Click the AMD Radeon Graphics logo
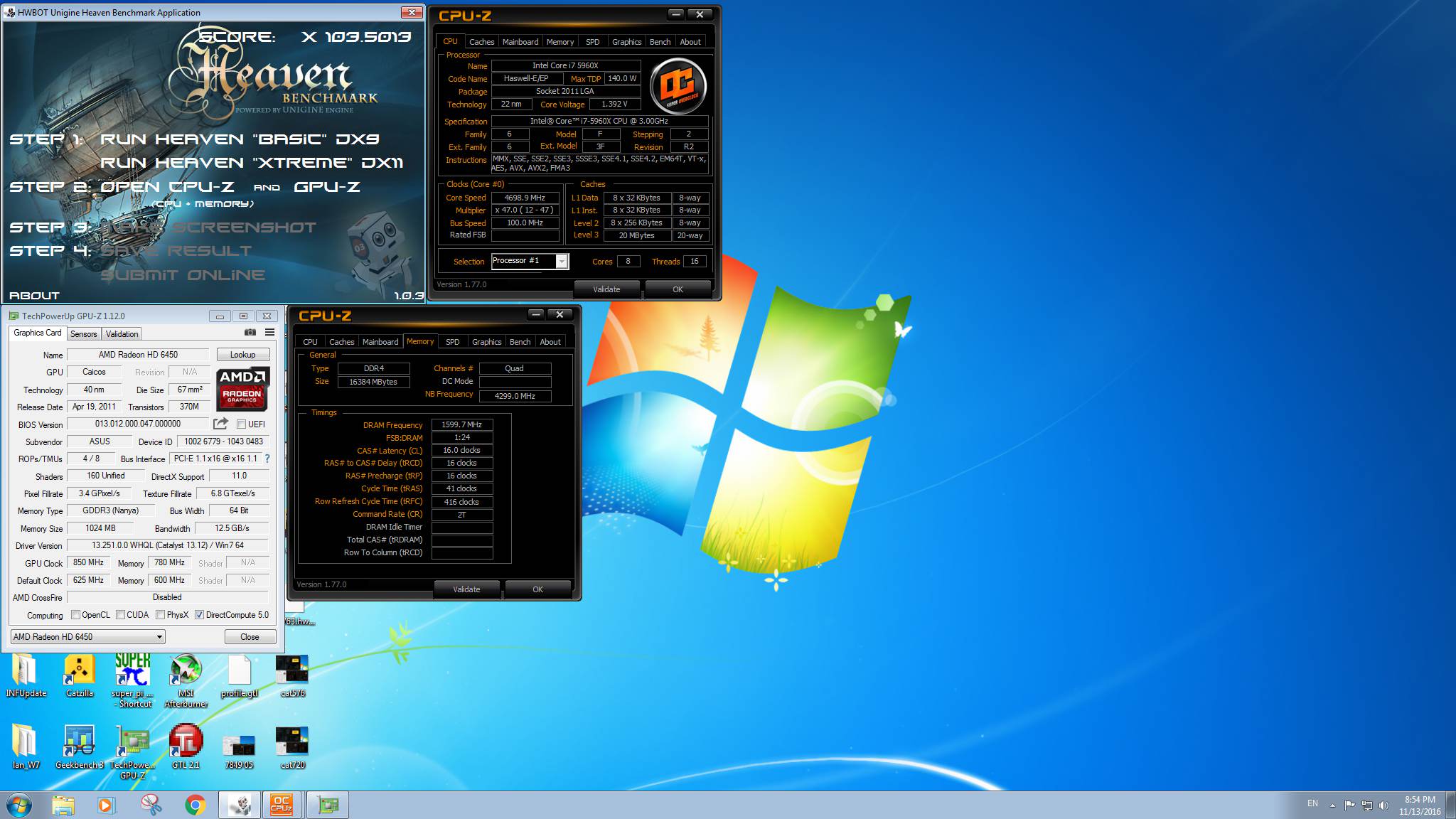This screenshot has height=819, width=1456. tap(243, 389)
